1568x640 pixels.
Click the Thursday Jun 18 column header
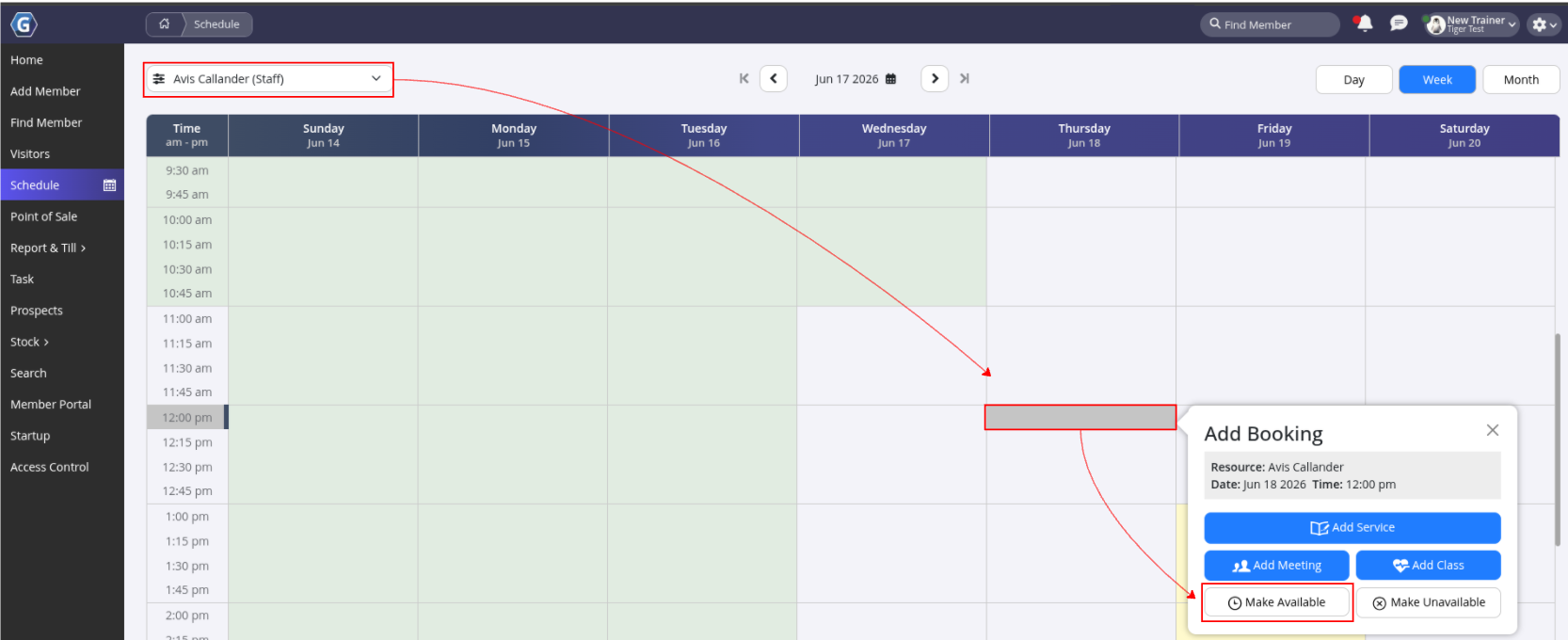pos(1084,136)
